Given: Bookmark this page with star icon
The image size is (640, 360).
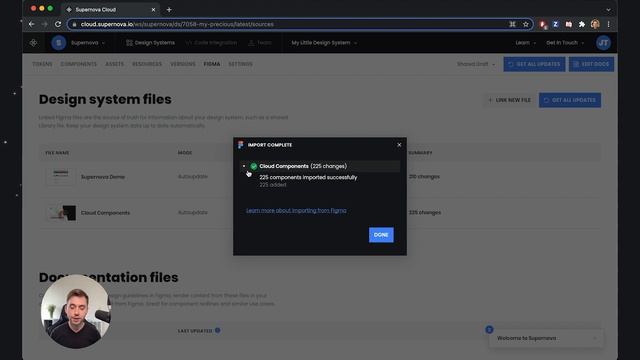Looking at the screenshot, I should coord(526,24).
